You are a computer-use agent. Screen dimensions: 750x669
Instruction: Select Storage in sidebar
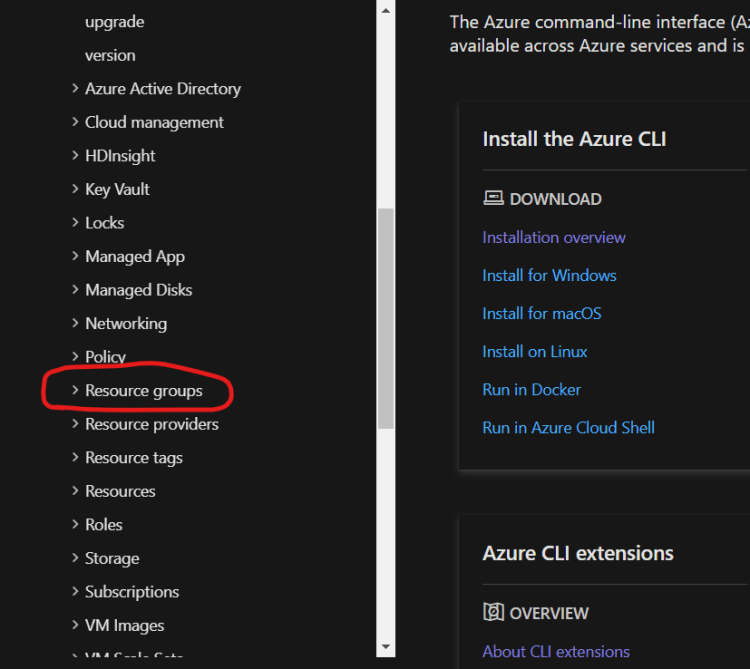click(112, 559)
